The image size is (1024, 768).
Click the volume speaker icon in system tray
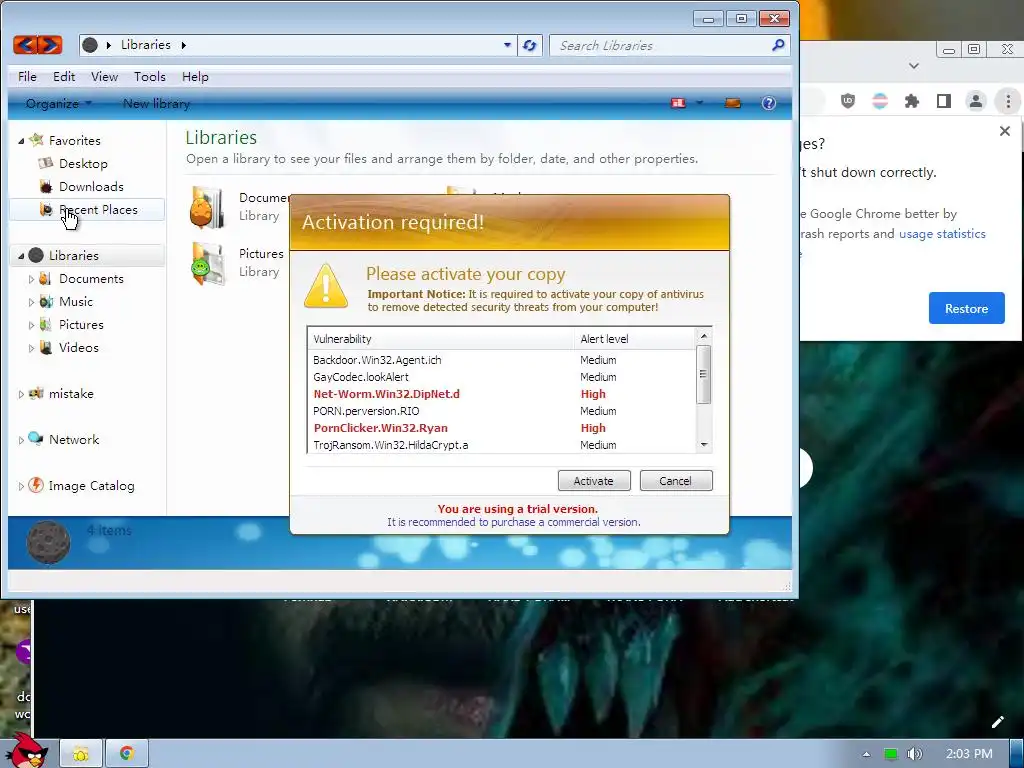(915, 754)
